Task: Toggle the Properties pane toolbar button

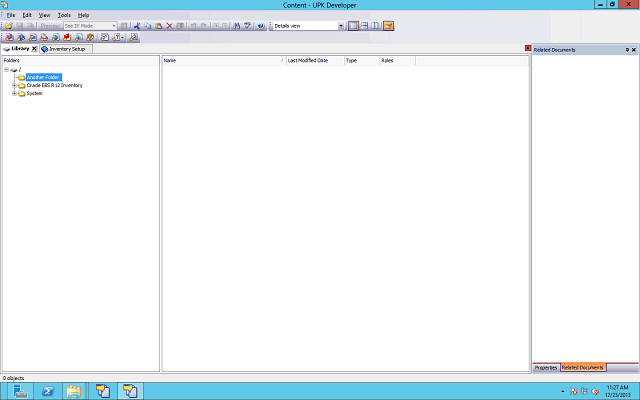Action: coord(388,26)
